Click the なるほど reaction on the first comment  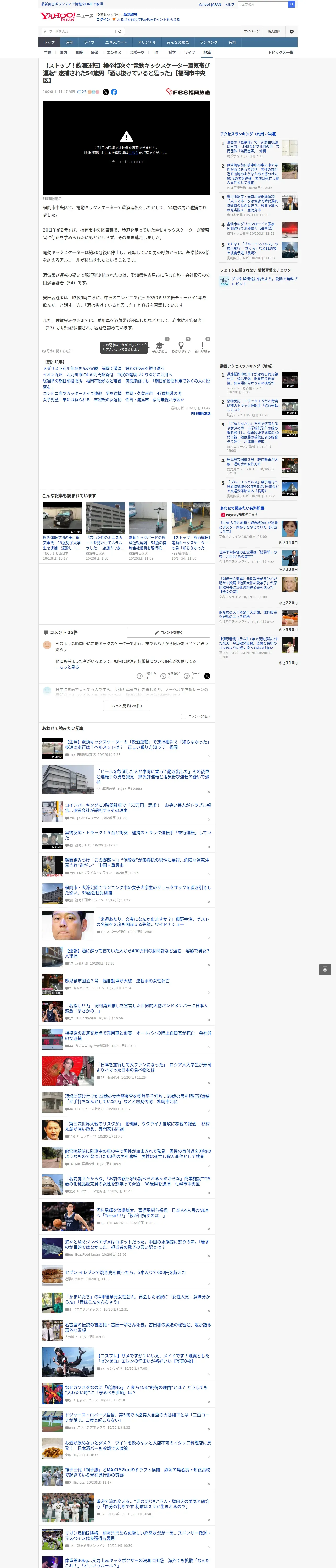tap(170, 676)
